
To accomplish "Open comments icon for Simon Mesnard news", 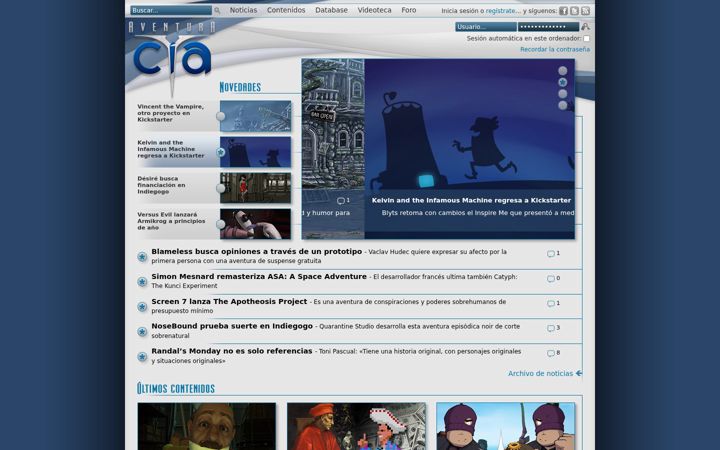I will pyautogui.click(x=551, y=278).
